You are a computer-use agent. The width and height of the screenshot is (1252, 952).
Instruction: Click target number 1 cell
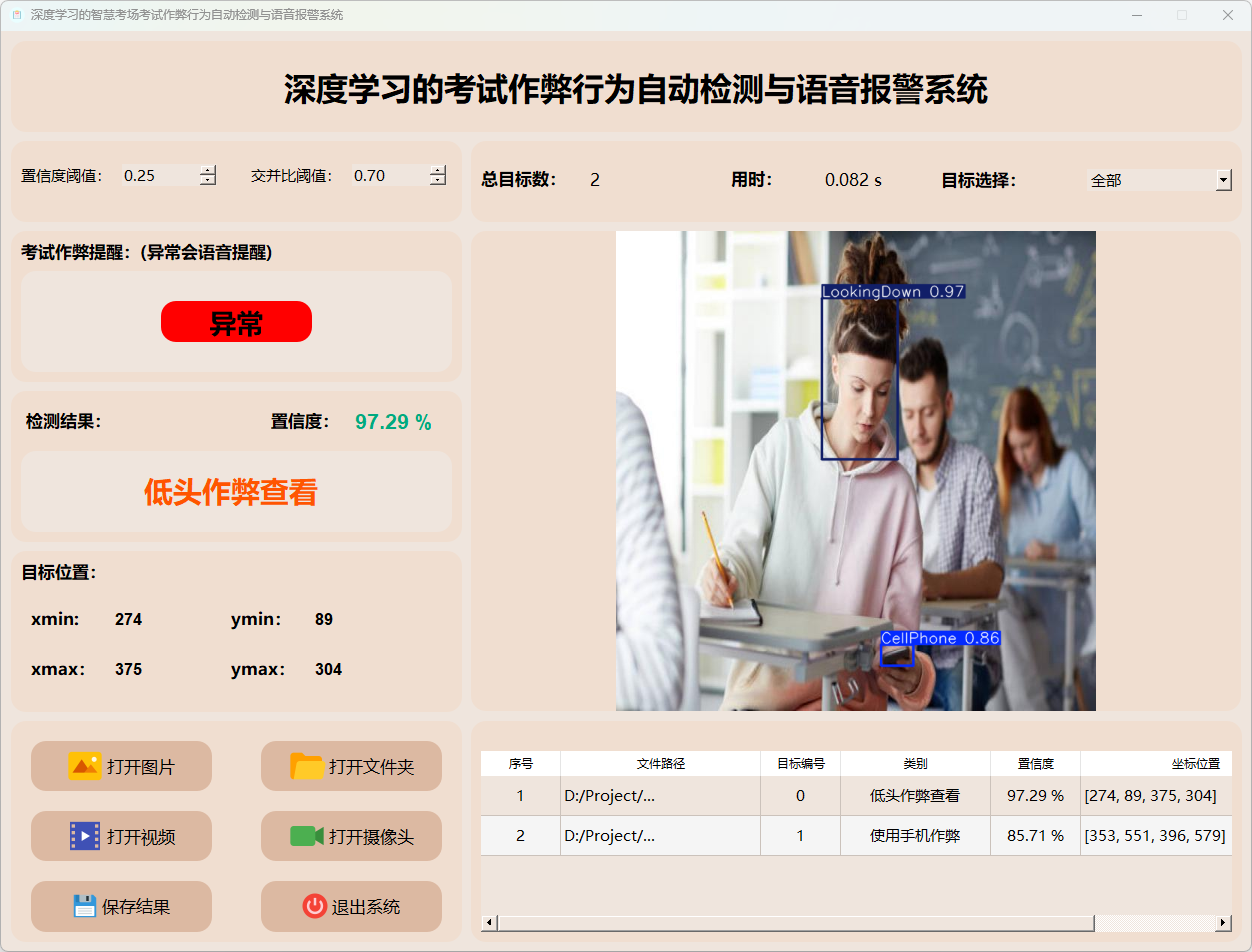coord(801,836)
